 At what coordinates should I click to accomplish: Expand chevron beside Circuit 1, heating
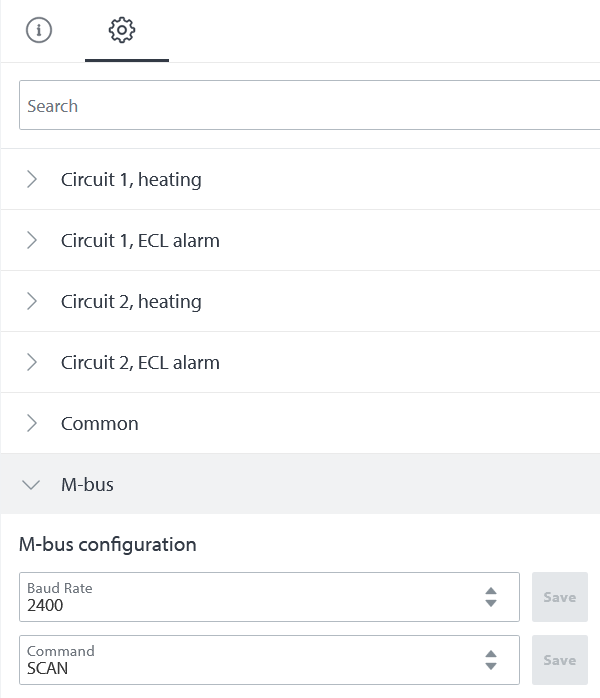32,180
